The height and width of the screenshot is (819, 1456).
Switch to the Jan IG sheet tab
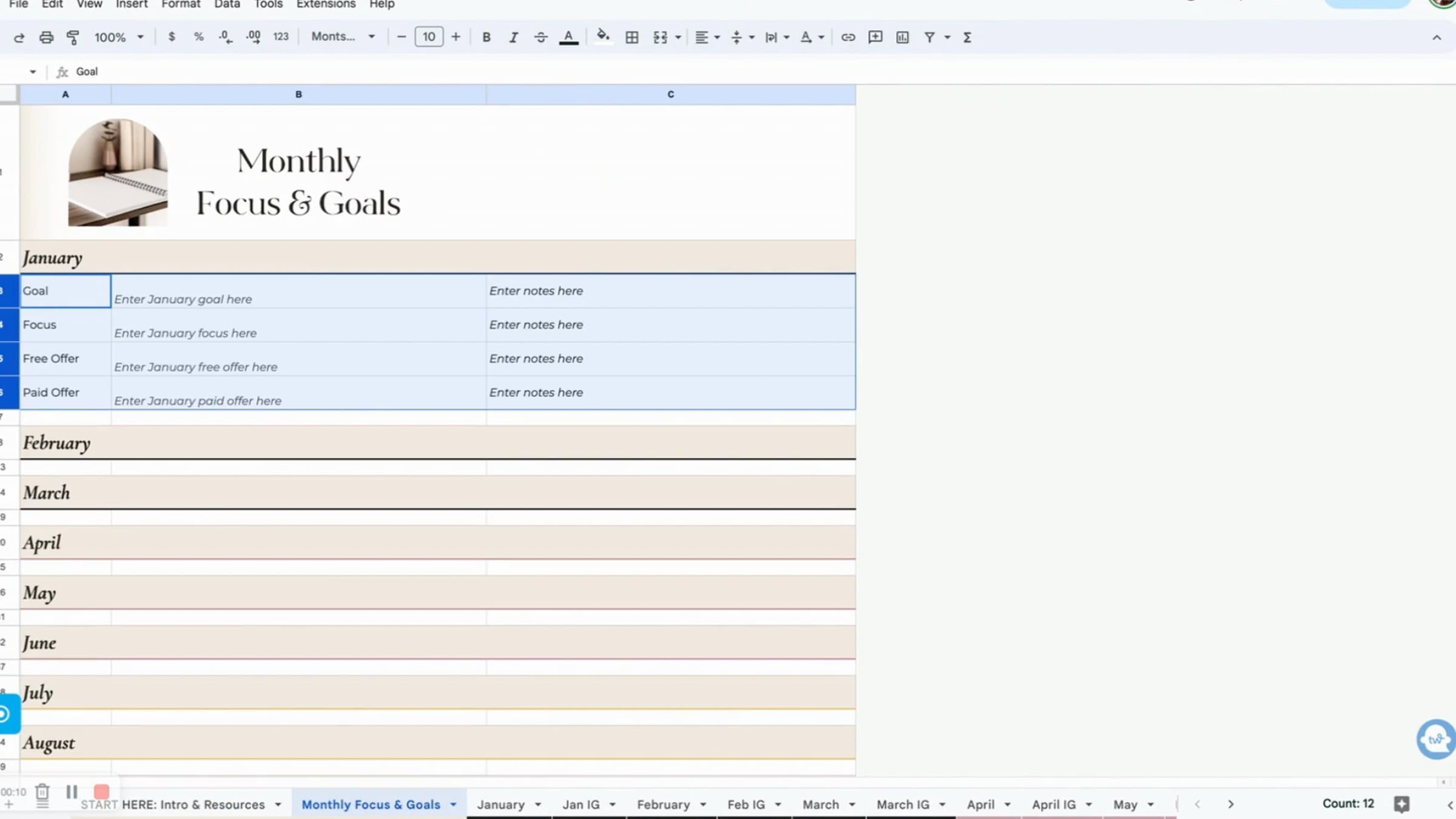[x=581, y=804]
